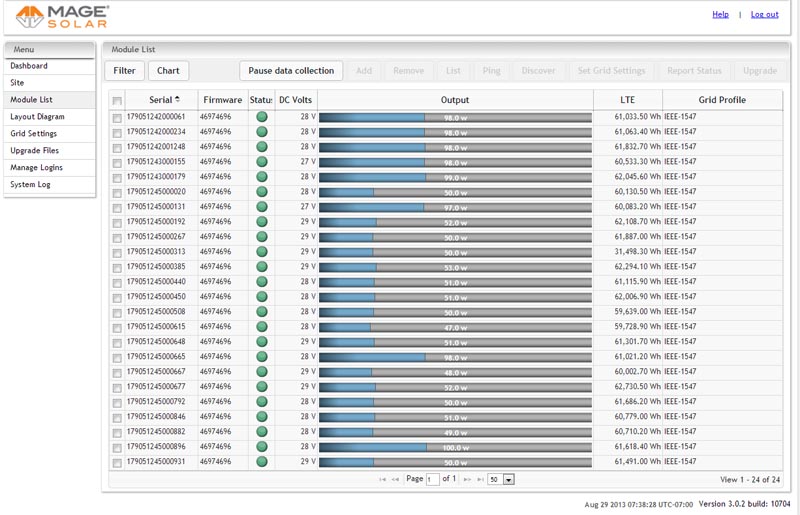Toggle the select-all checkbox in table header
The width and height of the screenshot is (800, 515).
(117, 101)
